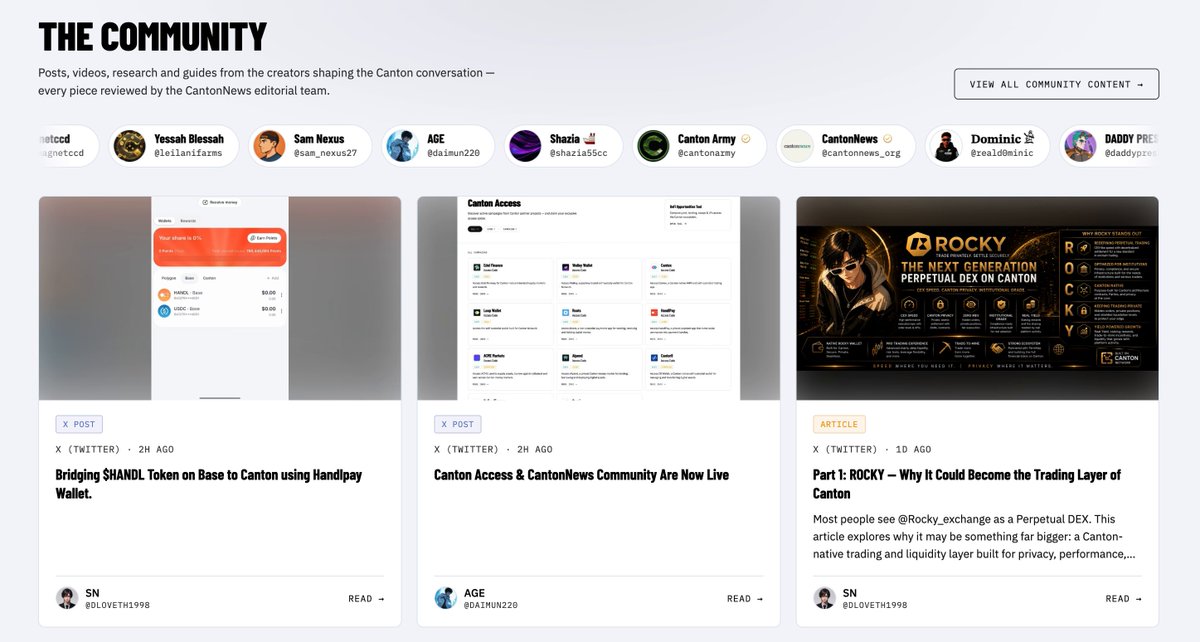Open 'Canton Access & CantonNews Community Are Now Live'
The height and width of the screenshot is (642, 1200).
click(582, 475)
